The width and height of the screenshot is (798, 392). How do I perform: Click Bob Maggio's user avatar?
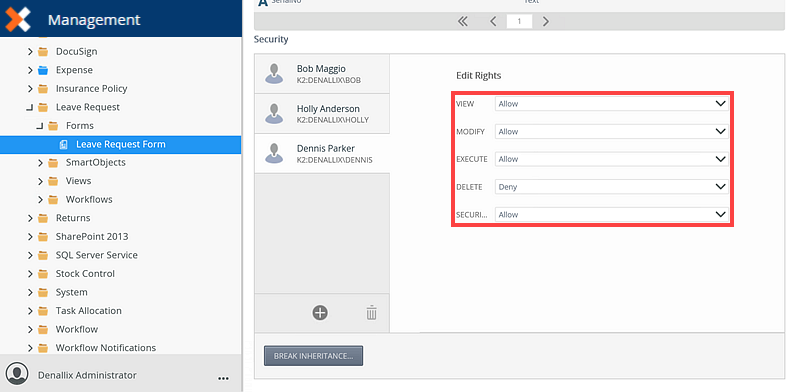[274, 74]
